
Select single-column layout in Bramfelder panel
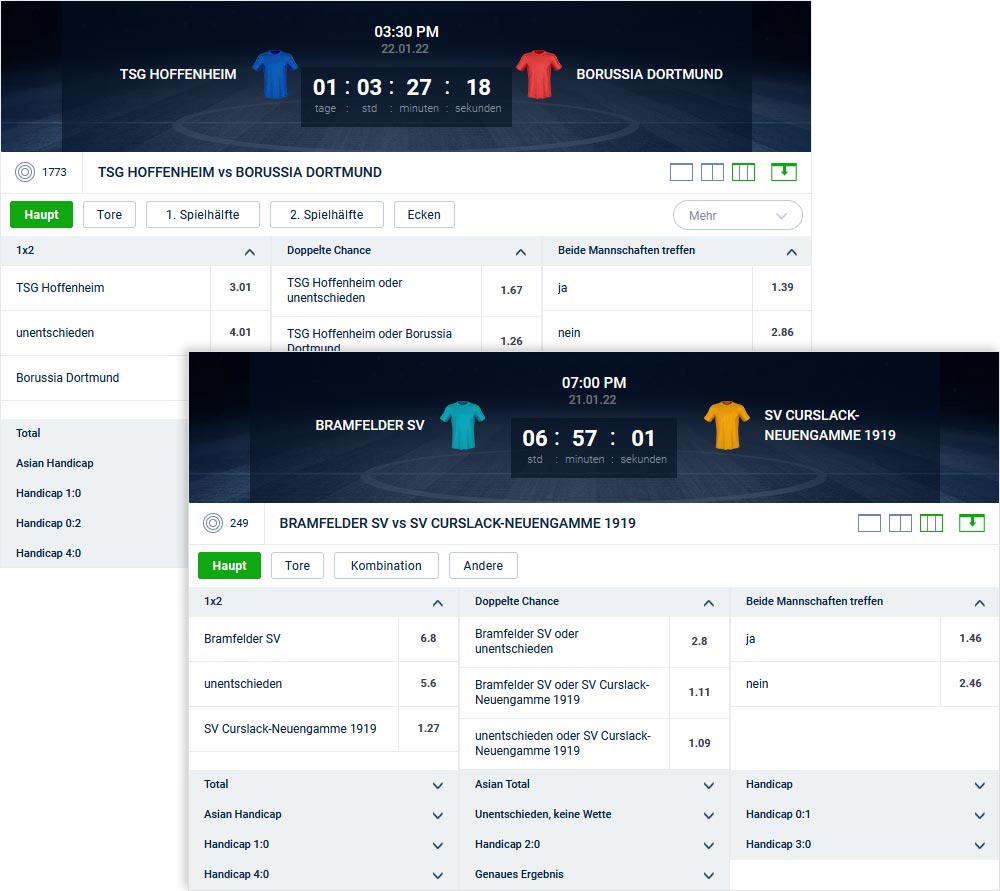[x=869, y=523]
